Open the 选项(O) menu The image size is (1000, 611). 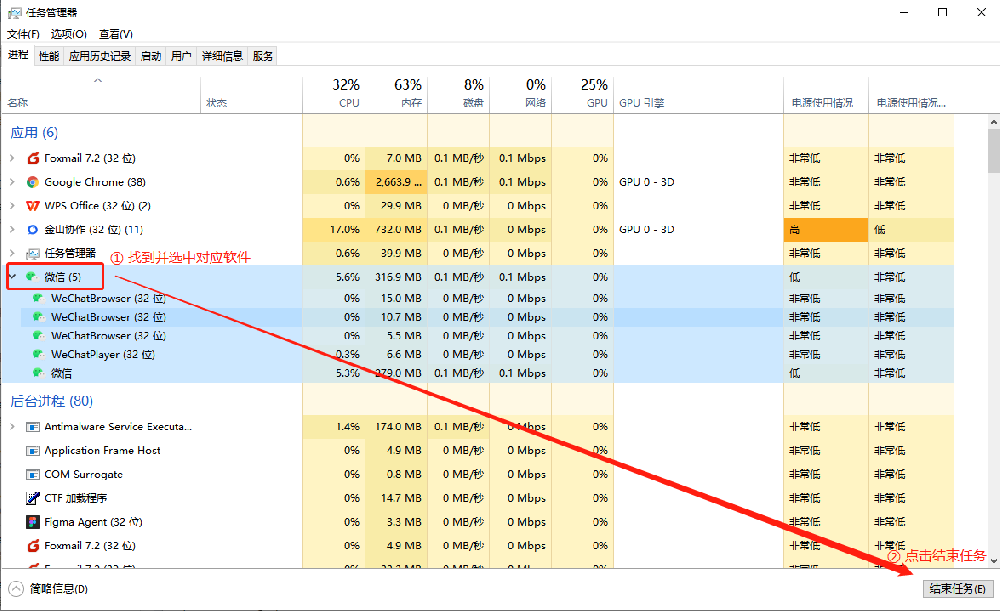tap(69, 34)
